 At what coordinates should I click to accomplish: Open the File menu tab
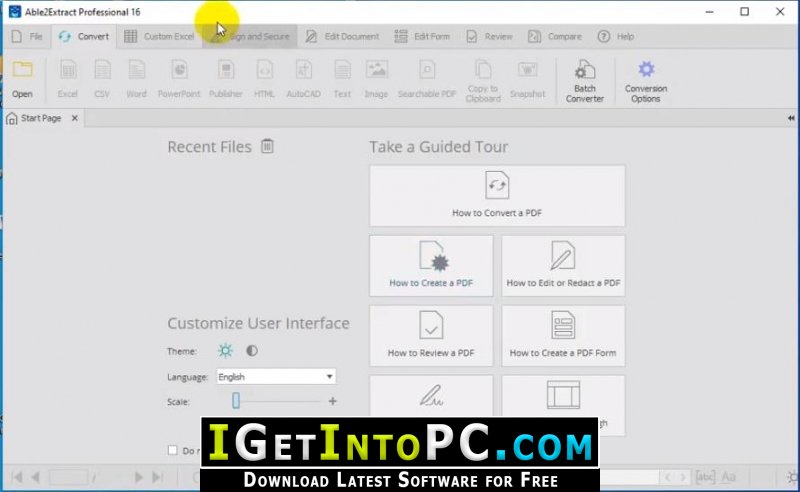27,36
